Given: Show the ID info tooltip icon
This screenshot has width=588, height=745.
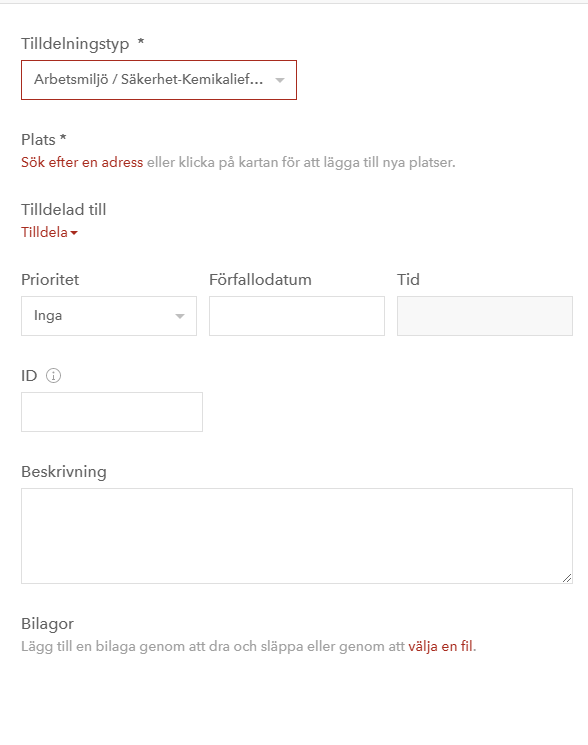Looking at the screenshot, I should (x=53, y=376).
